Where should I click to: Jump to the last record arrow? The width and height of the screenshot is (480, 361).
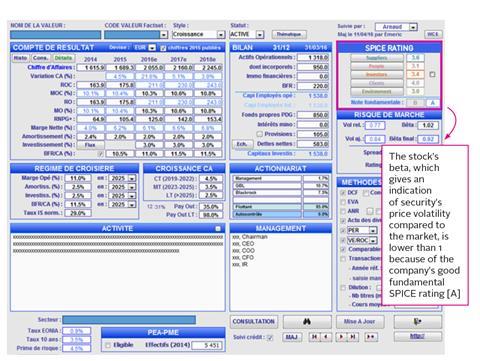(352, 337)
